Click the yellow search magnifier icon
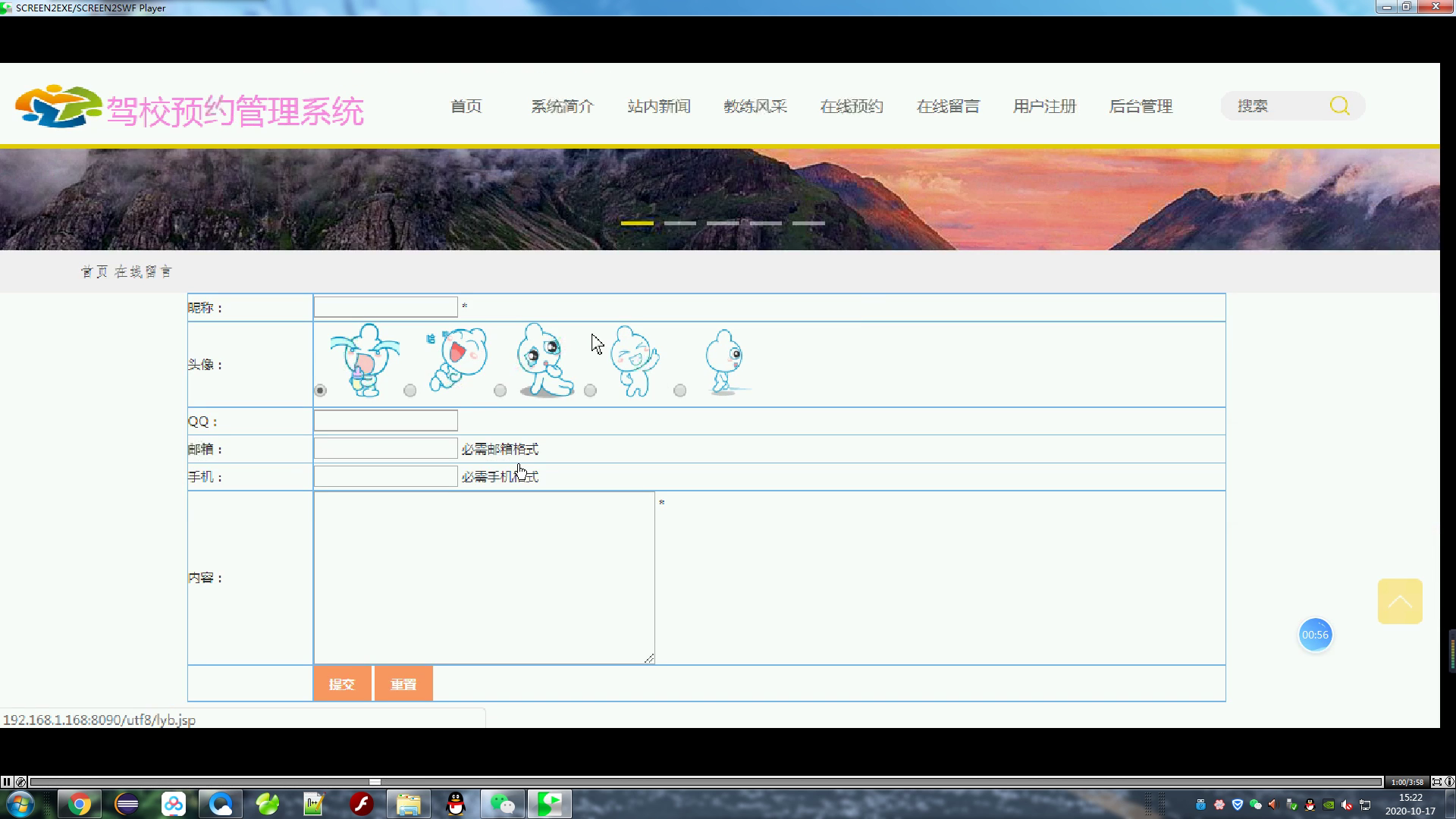The height and width of the screenshot is (819, 1456). tap(1339, 106)
